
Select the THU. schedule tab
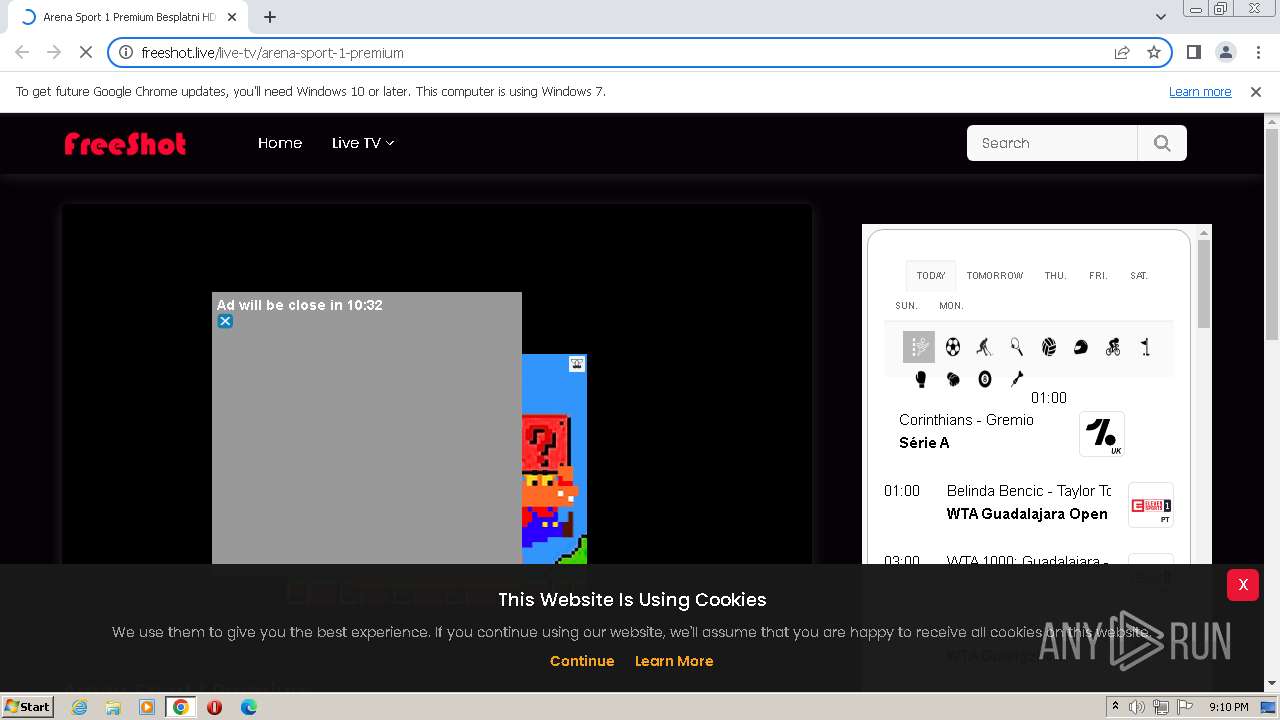[1055, 275]
